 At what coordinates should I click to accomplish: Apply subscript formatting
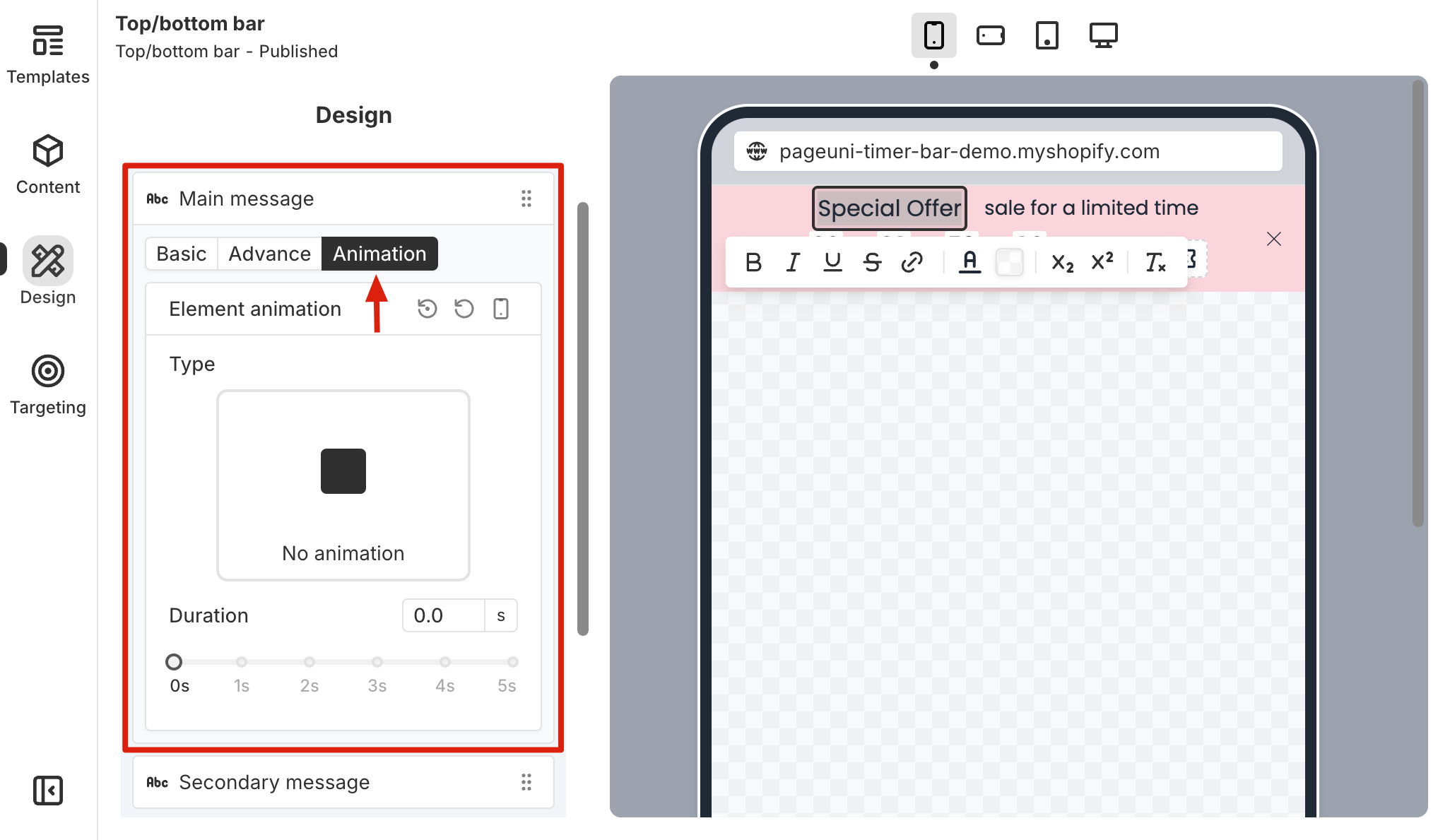(1062, 262)
